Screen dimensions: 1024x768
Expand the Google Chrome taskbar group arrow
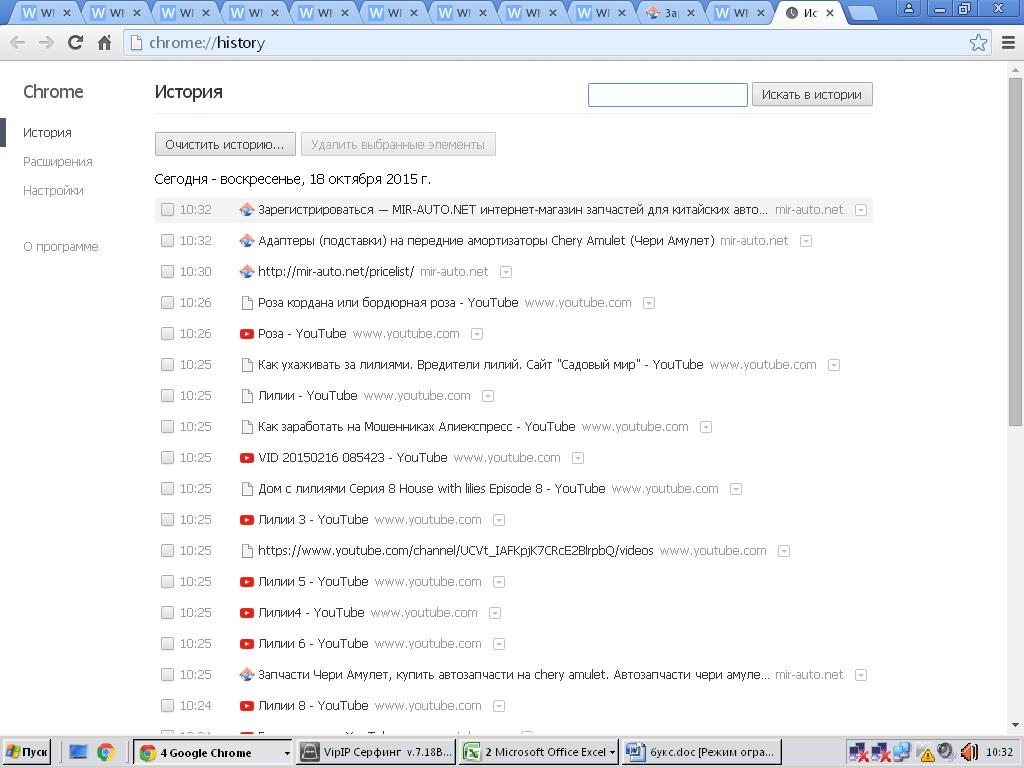coord(286,753)
